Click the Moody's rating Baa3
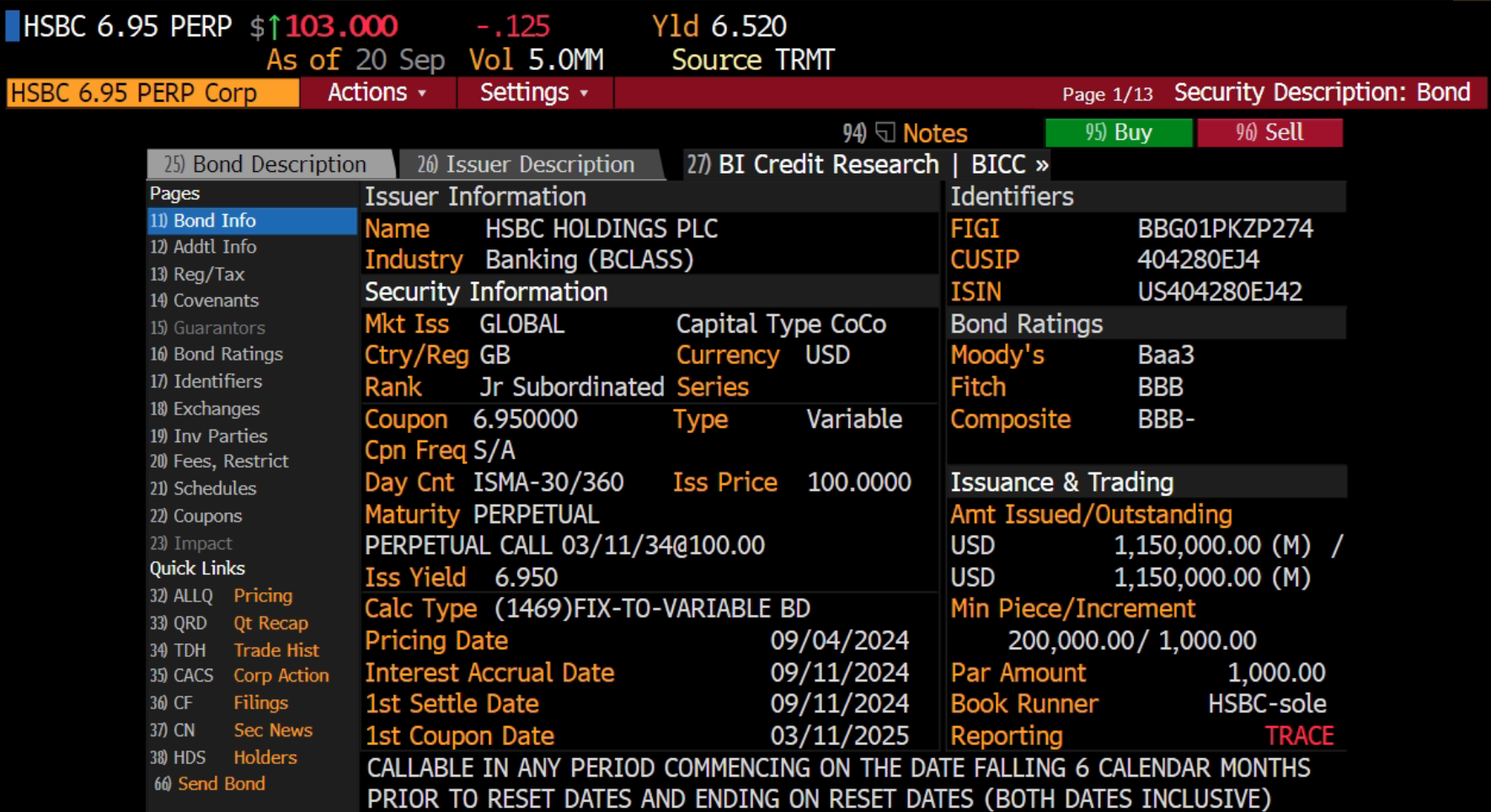Screen dimensions: 1491x812 1166,355
